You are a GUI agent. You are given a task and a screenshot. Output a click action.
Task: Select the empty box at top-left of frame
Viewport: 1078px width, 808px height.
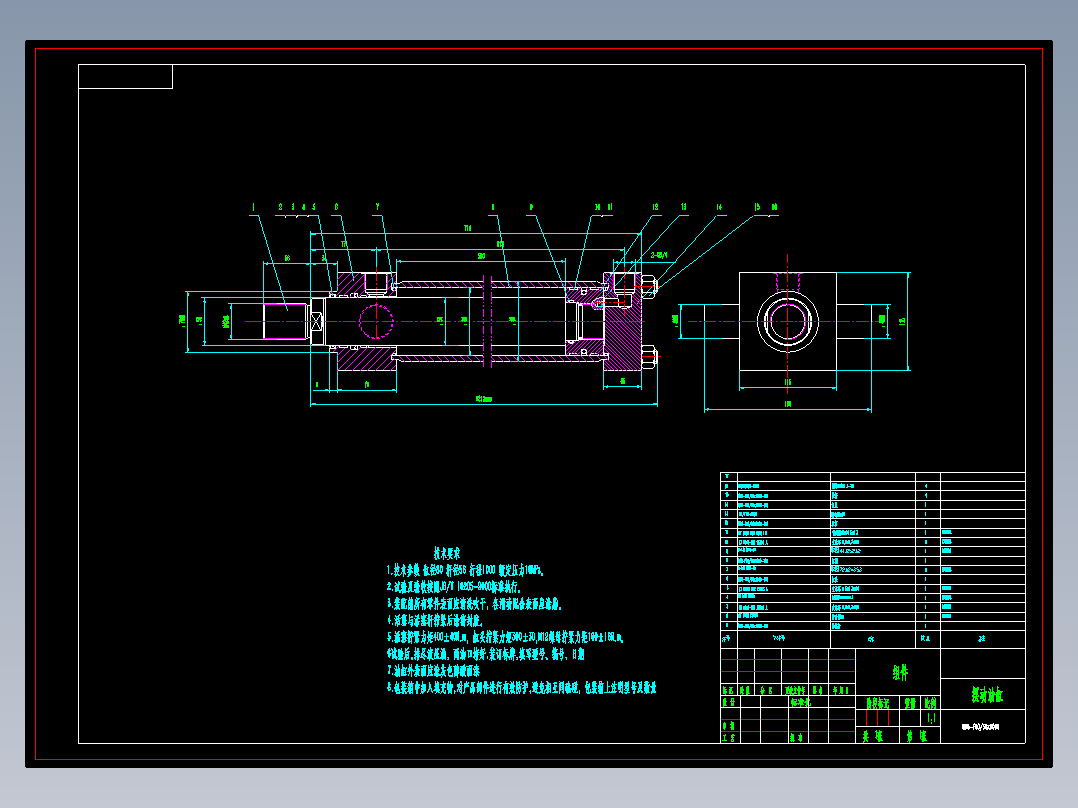pyautogui.click(x=125, y=76)
